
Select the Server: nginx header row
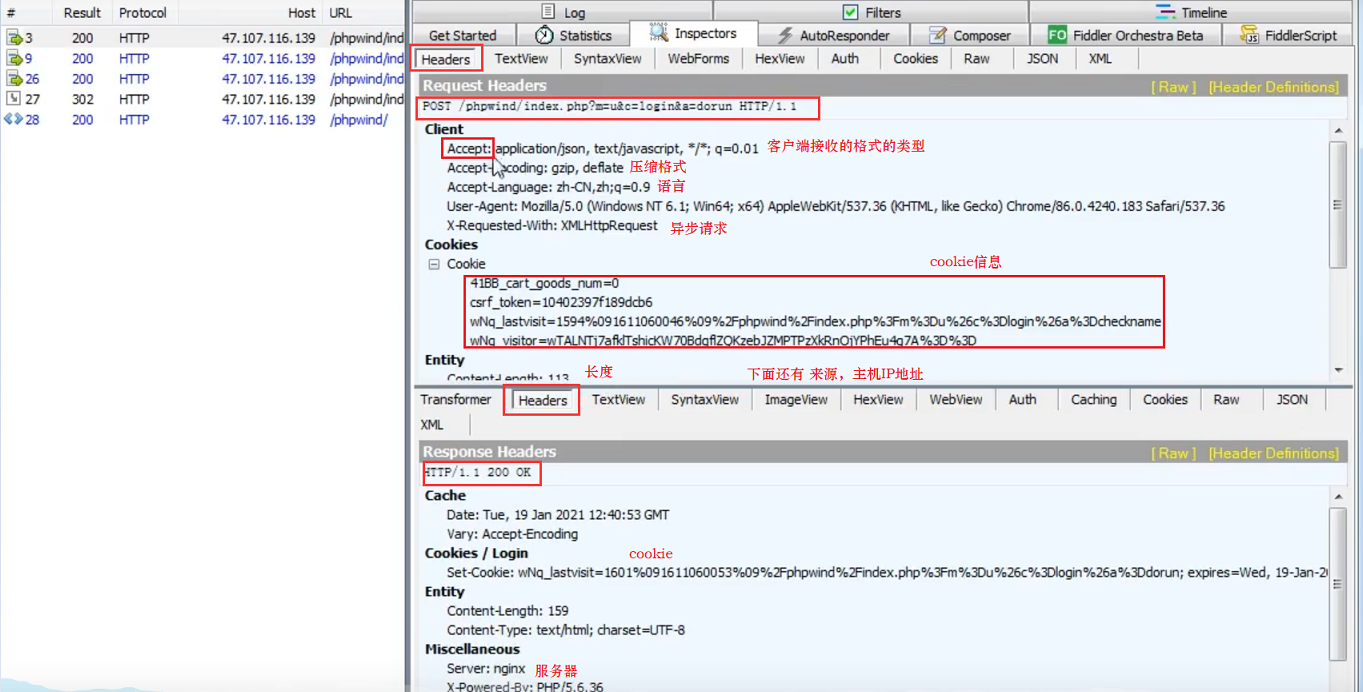click(x=486, y=668)
